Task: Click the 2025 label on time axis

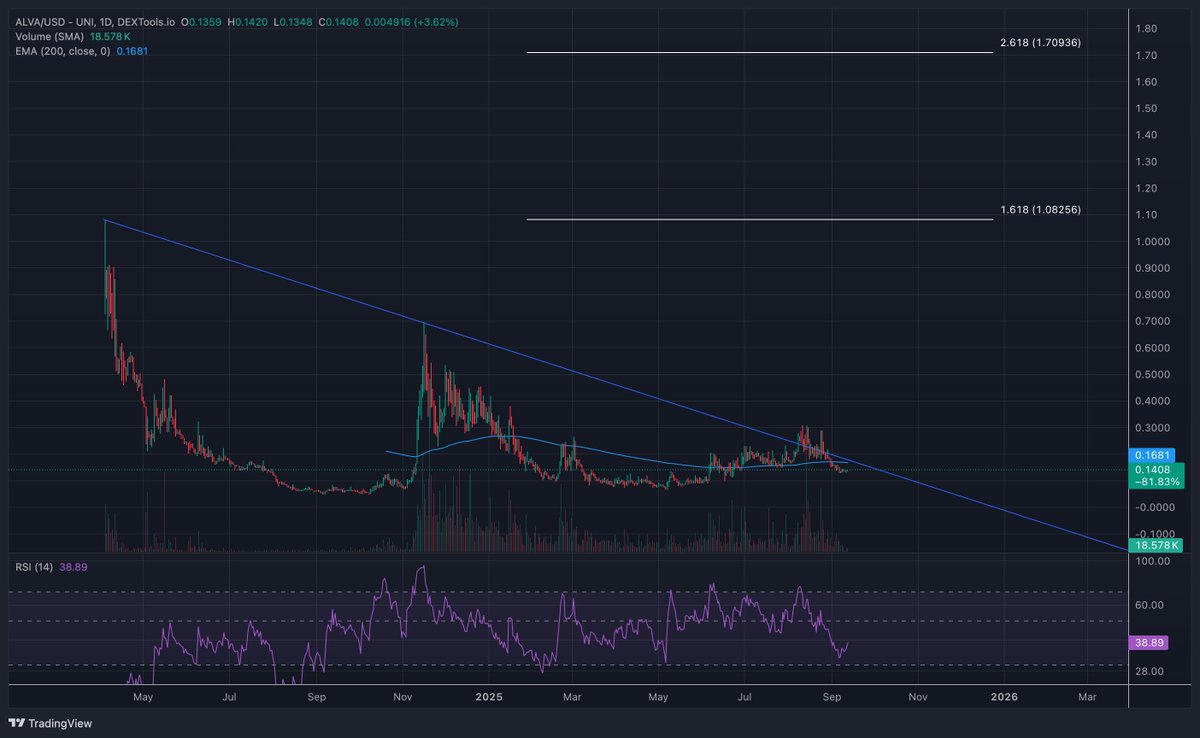Action: [489, 695]
